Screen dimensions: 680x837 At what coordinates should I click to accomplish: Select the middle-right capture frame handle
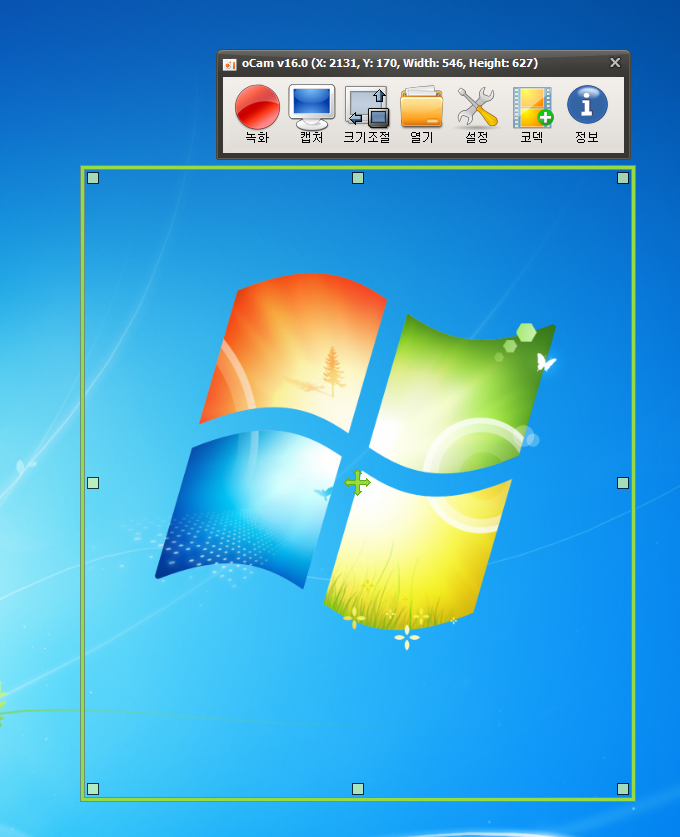pyautogui.click(x=623, y=483)
